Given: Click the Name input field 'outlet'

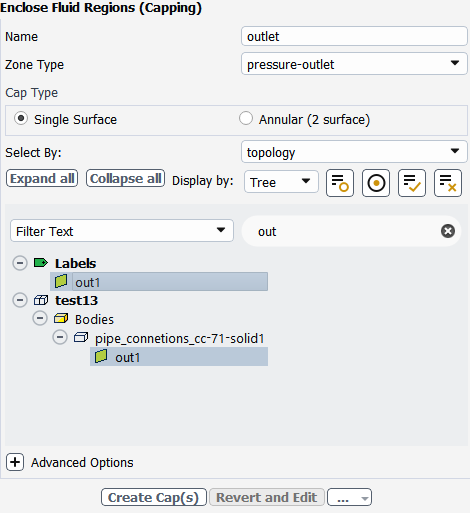Looking at the screenshot, I should coord(354,36).
